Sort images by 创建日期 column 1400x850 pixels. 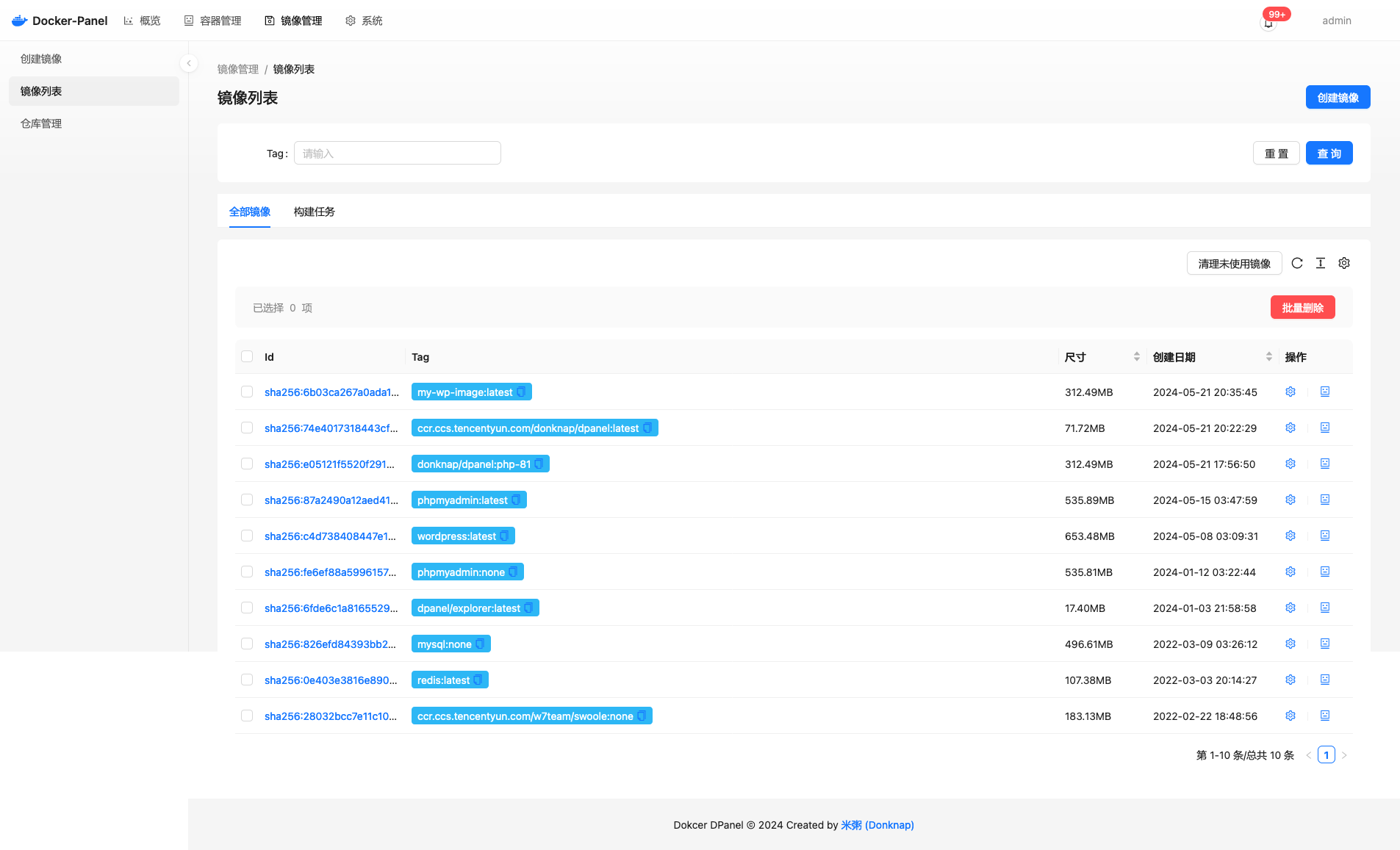click(1268, 356)
